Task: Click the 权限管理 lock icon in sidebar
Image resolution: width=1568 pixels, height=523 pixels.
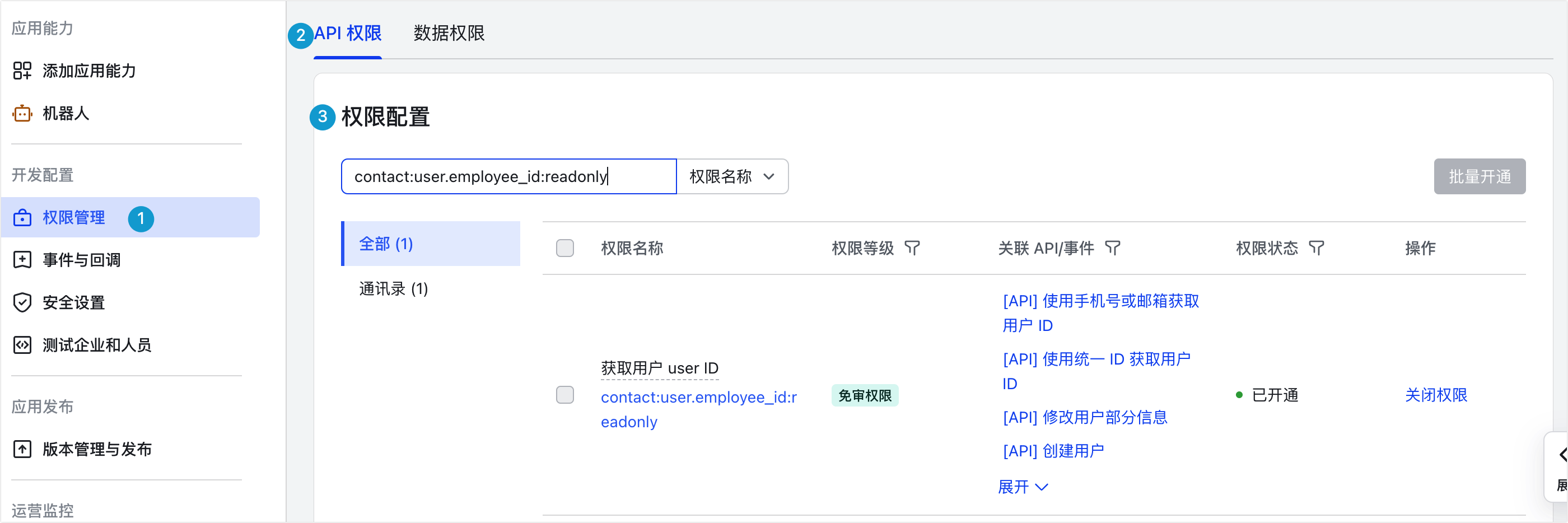Action: click(22, 217)
